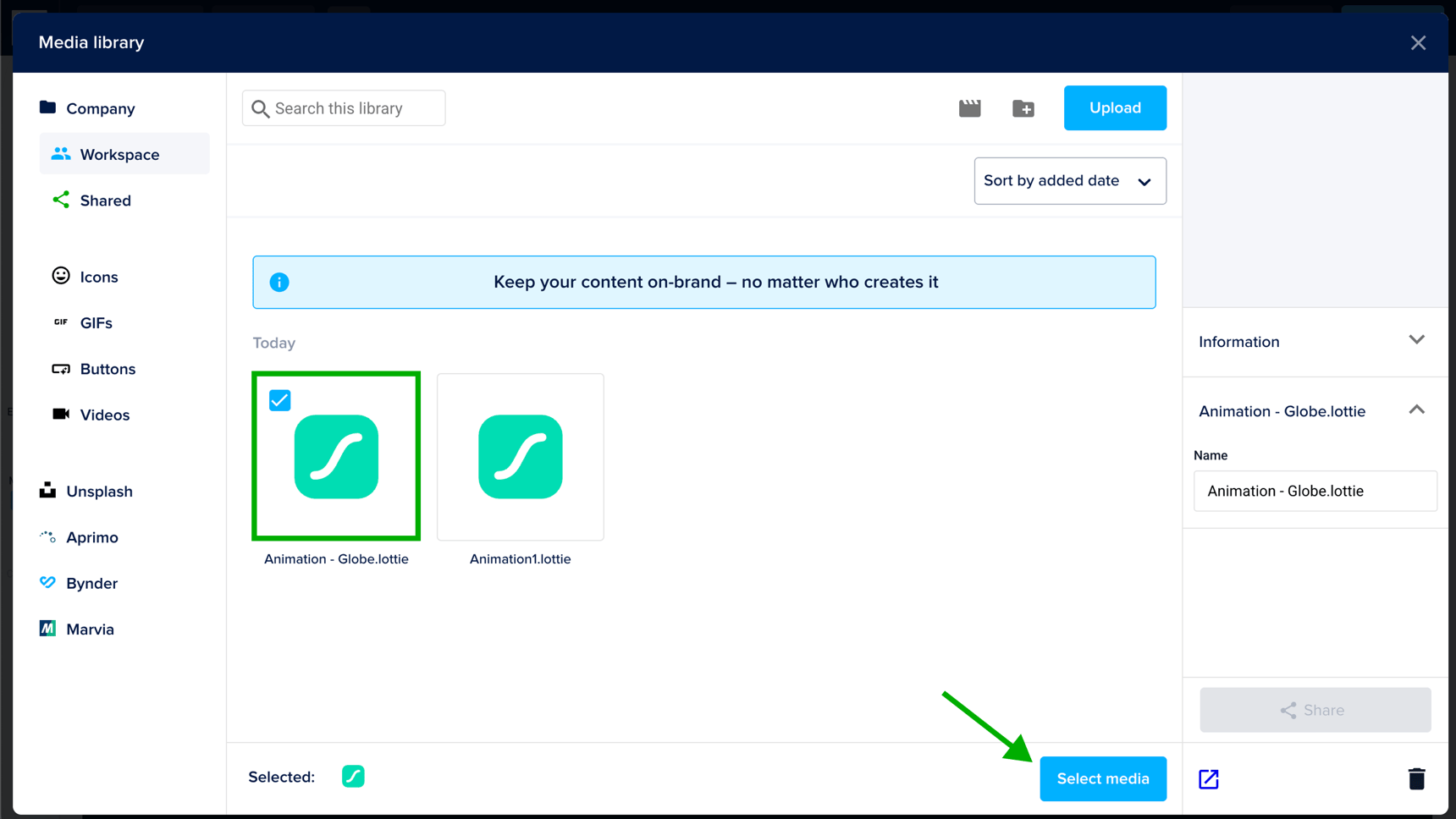Screen dimensions: 1456x819
Task: Click the info icon in brand banner
Action: [x=279, y=283]
